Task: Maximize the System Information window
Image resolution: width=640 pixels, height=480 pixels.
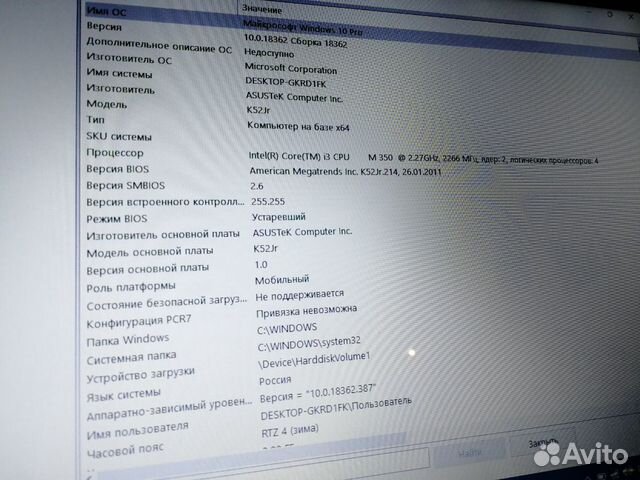Action: click(610, 15)
